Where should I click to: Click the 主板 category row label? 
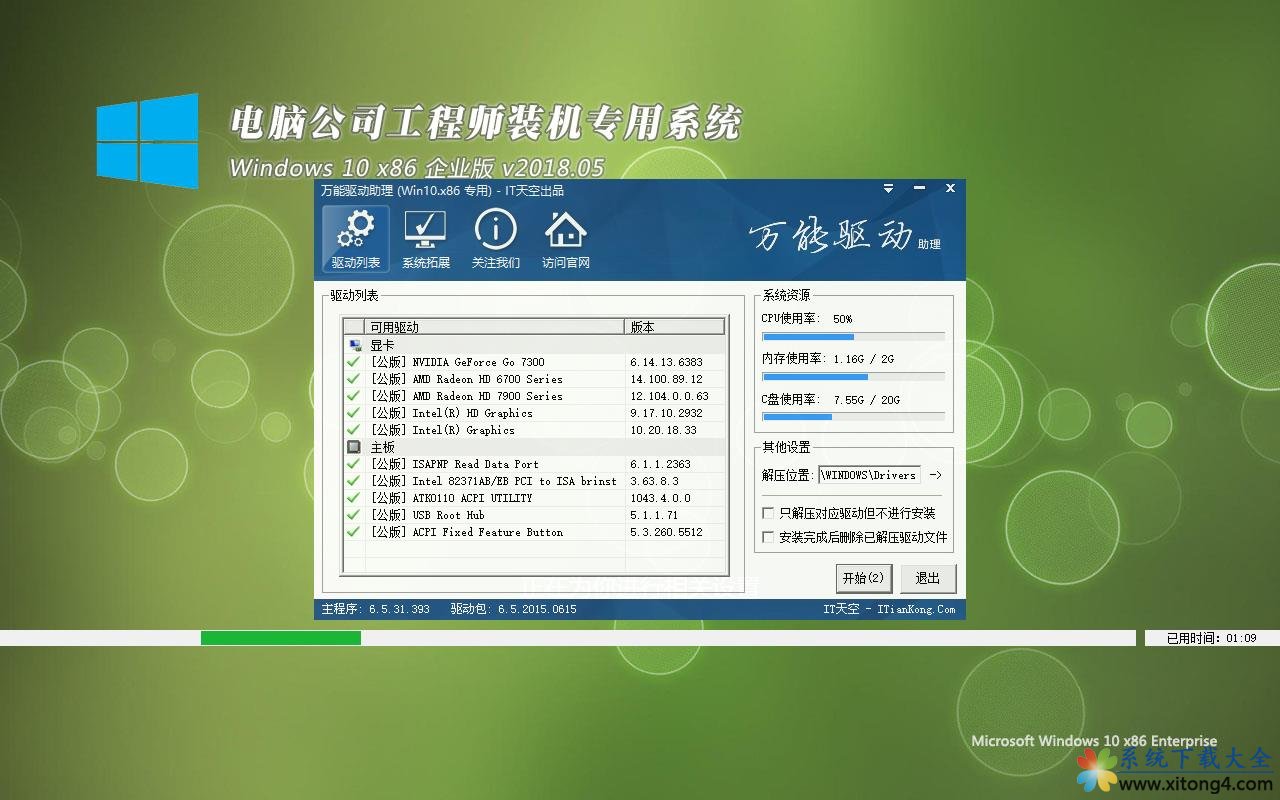click(x=382, y=447)
